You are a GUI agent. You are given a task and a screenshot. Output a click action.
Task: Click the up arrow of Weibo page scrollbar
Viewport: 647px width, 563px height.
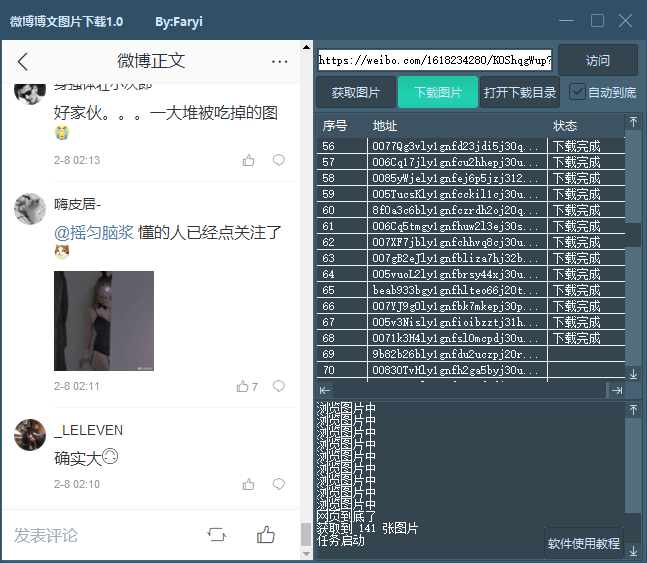(306, 47)
